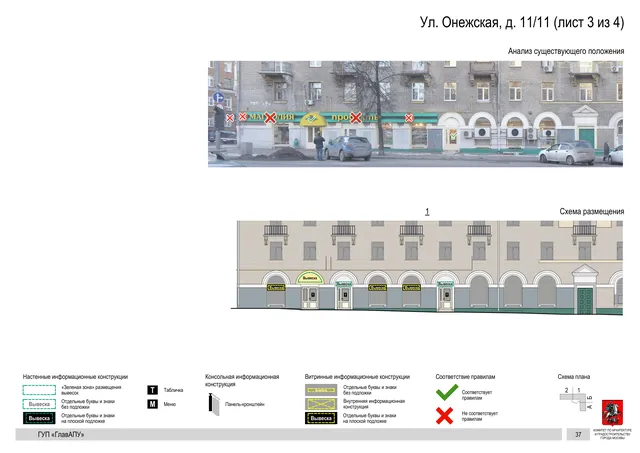Click the Панель-кронштейн bracket panel icon
The height and width of the screenshot is (453, 640).
[x=214, y=404]
